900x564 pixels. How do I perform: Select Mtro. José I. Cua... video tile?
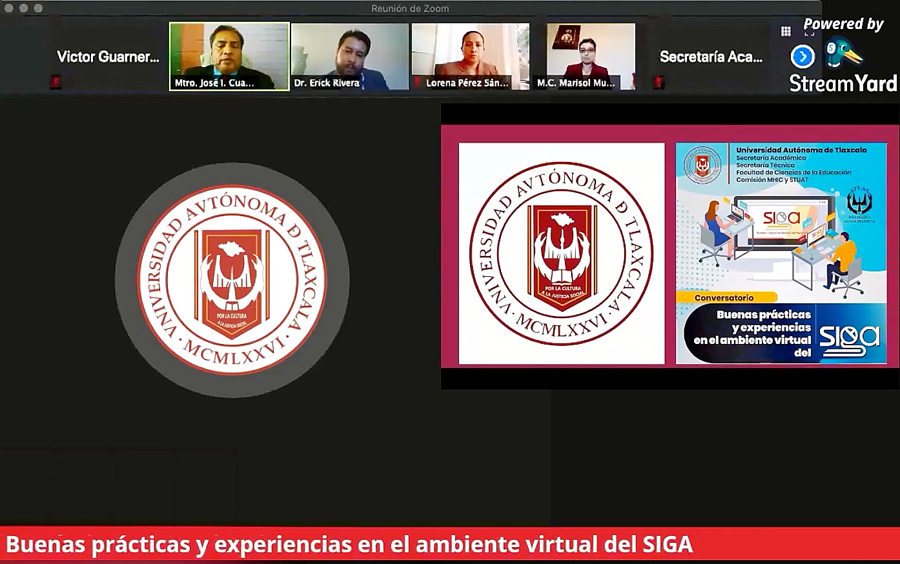229,56
